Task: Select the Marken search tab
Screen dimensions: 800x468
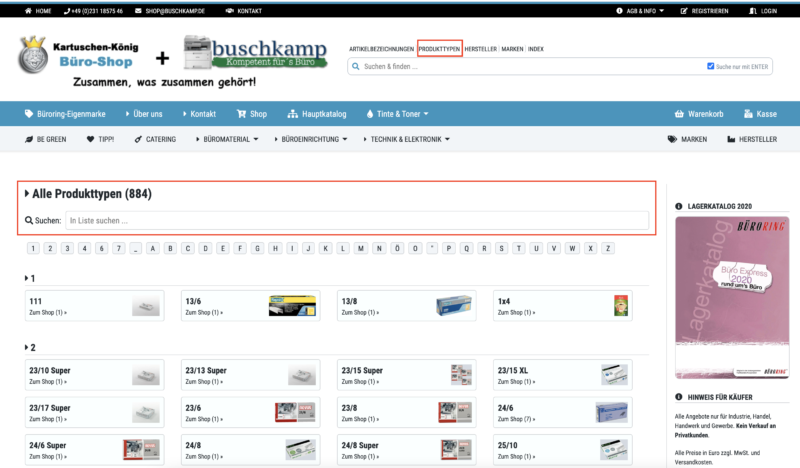Action: coord(512,49)
